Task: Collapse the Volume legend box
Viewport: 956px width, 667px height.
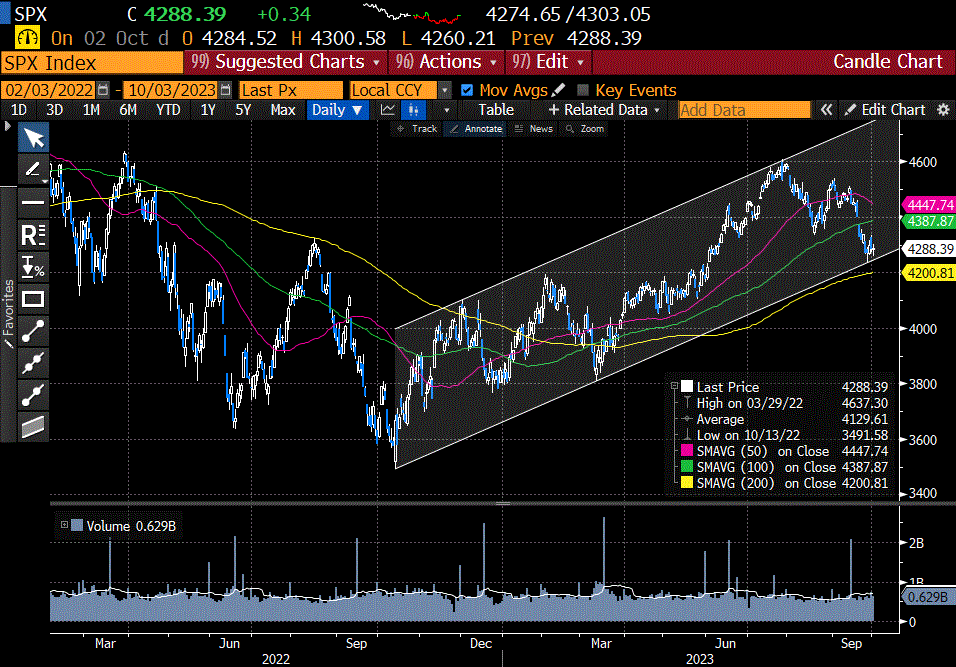Action: pyautogui.click(x=64, y=525)
